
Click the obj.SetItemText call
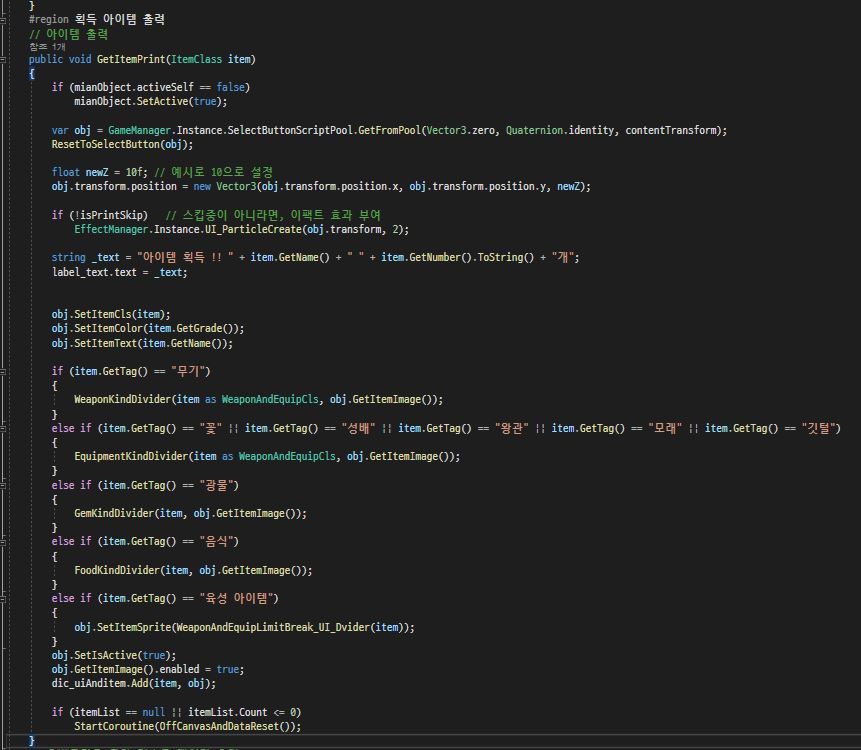pos(142,343)
